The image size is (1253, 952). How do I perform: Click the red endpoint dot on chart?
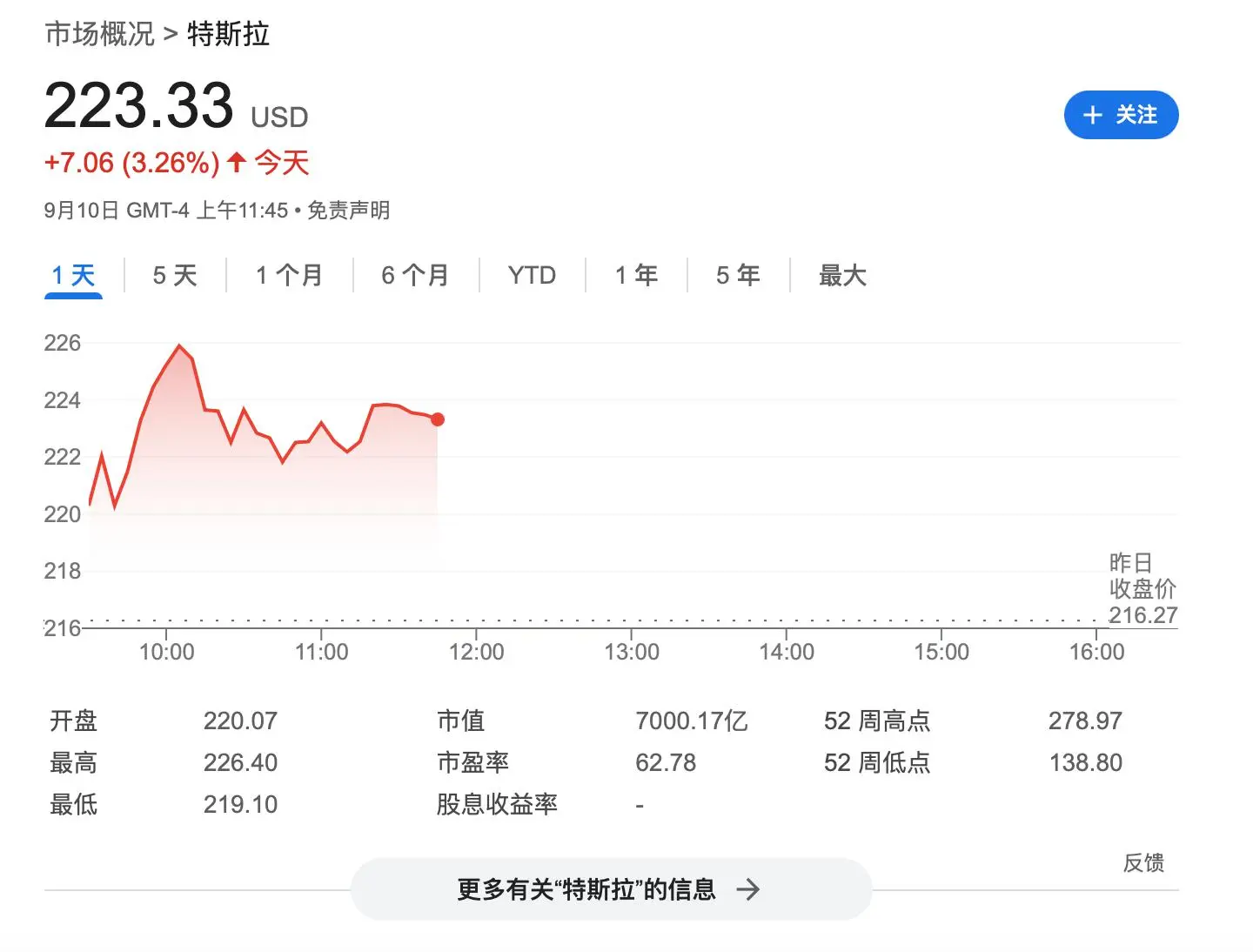[438, 419]
